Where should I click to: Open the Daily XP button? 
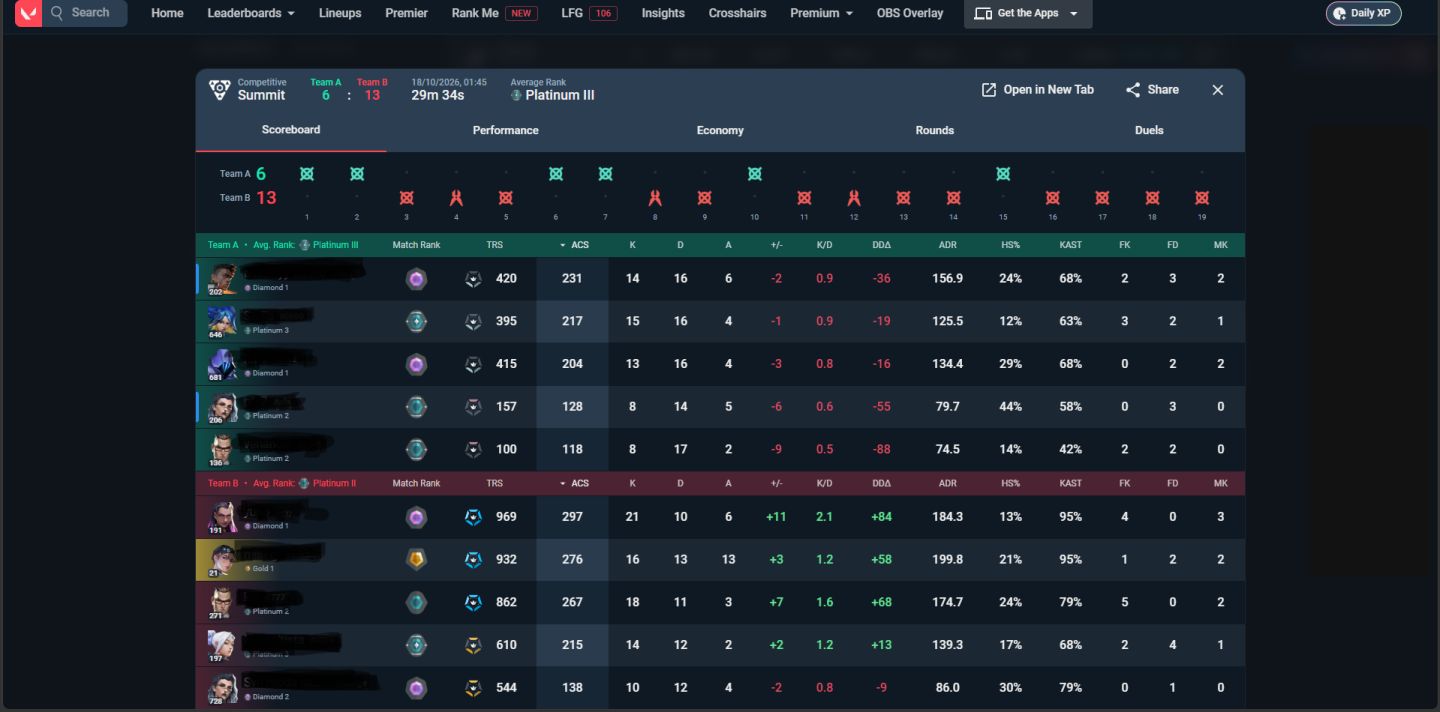coord(1363,13)
